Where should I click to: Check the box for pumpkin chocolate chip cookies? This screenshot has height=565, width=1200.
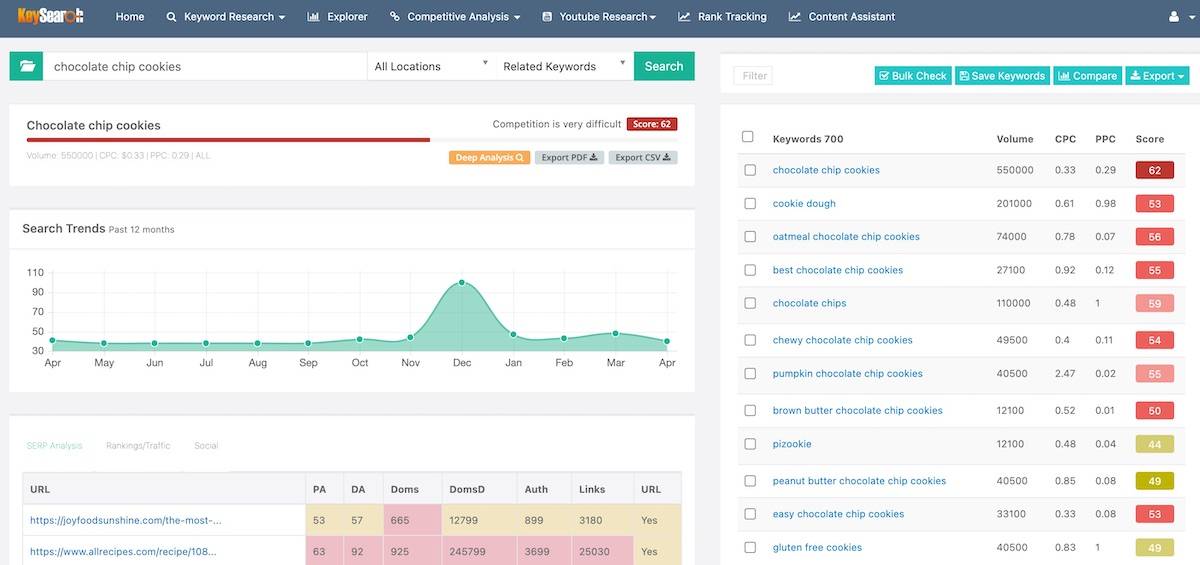pyautogui.click(x=751, y=374)
